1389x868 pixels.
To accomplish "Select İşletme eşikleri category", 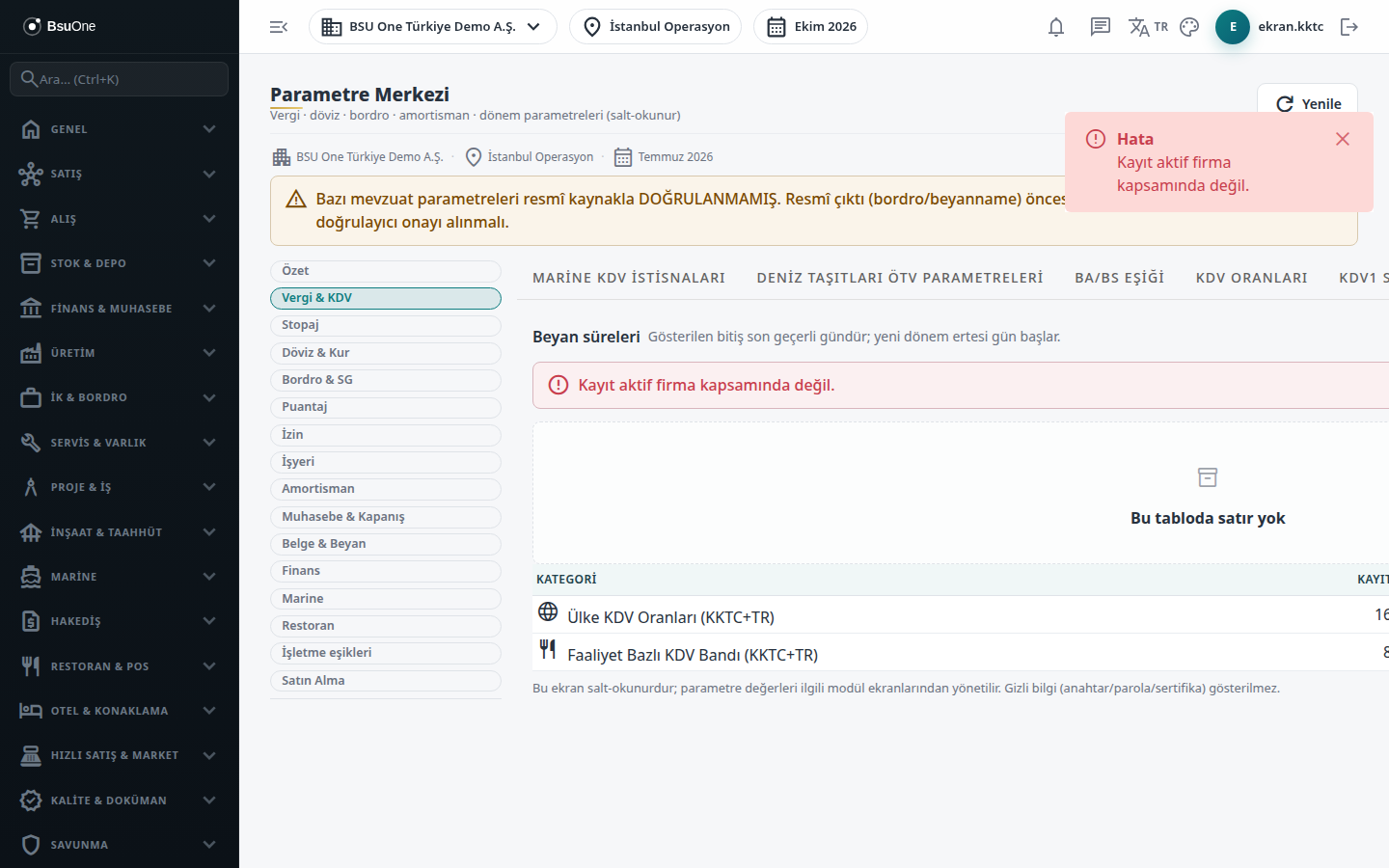I will [386, 653].
